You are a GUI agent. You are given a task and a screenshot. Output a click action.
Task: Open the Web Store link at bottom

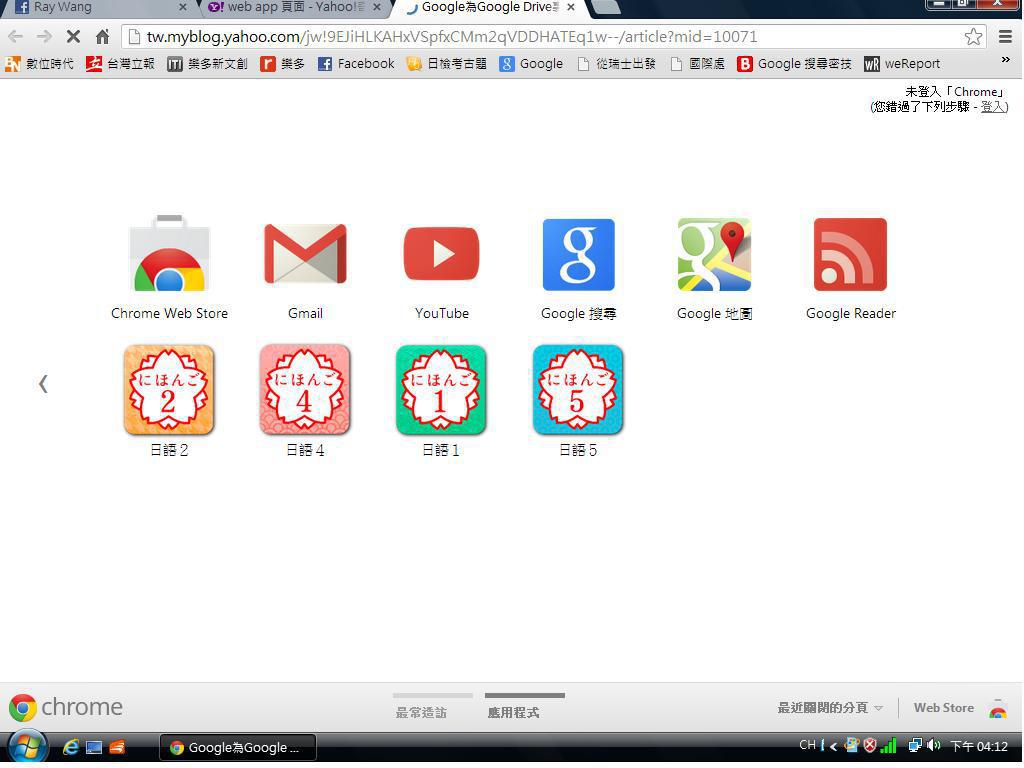coord(944,708)
